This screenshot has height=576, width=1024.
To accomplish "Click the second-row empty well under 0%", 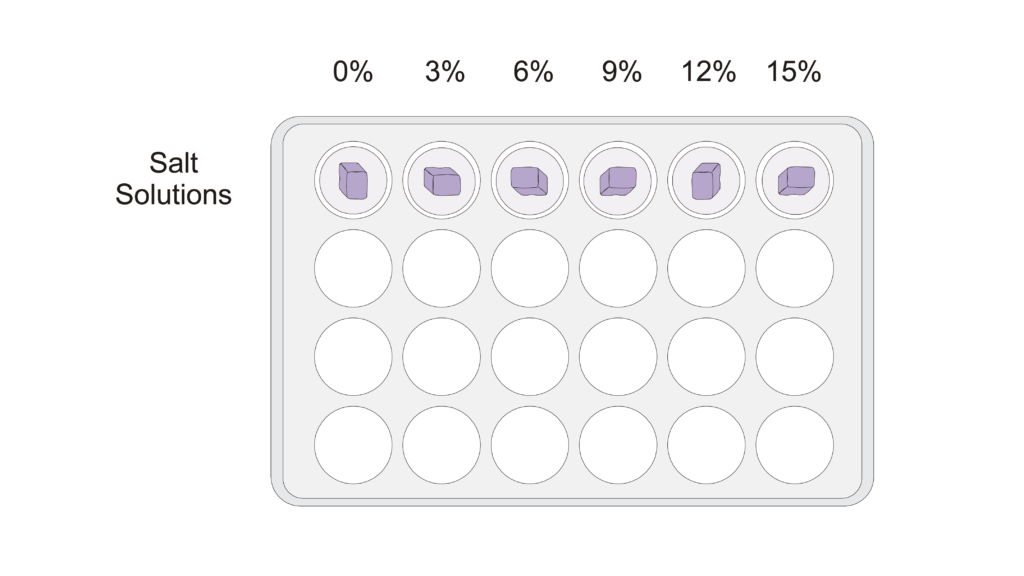I will coord(353,268).
